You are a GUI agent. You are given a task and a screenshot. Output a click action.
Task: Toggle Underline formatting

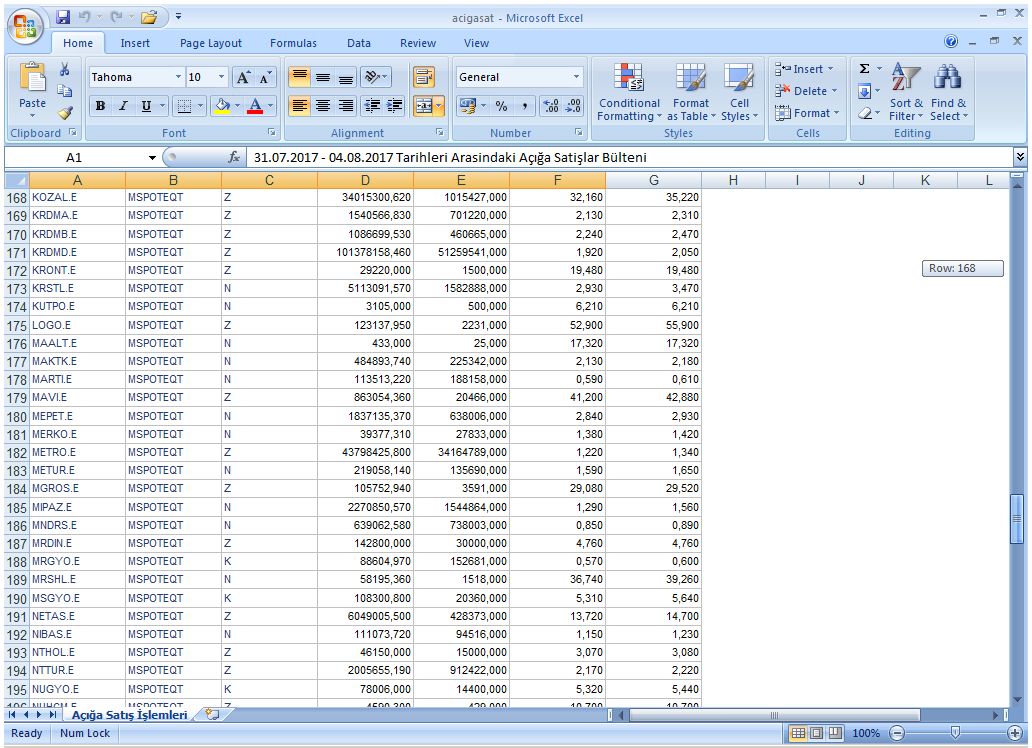pos(145,105)
